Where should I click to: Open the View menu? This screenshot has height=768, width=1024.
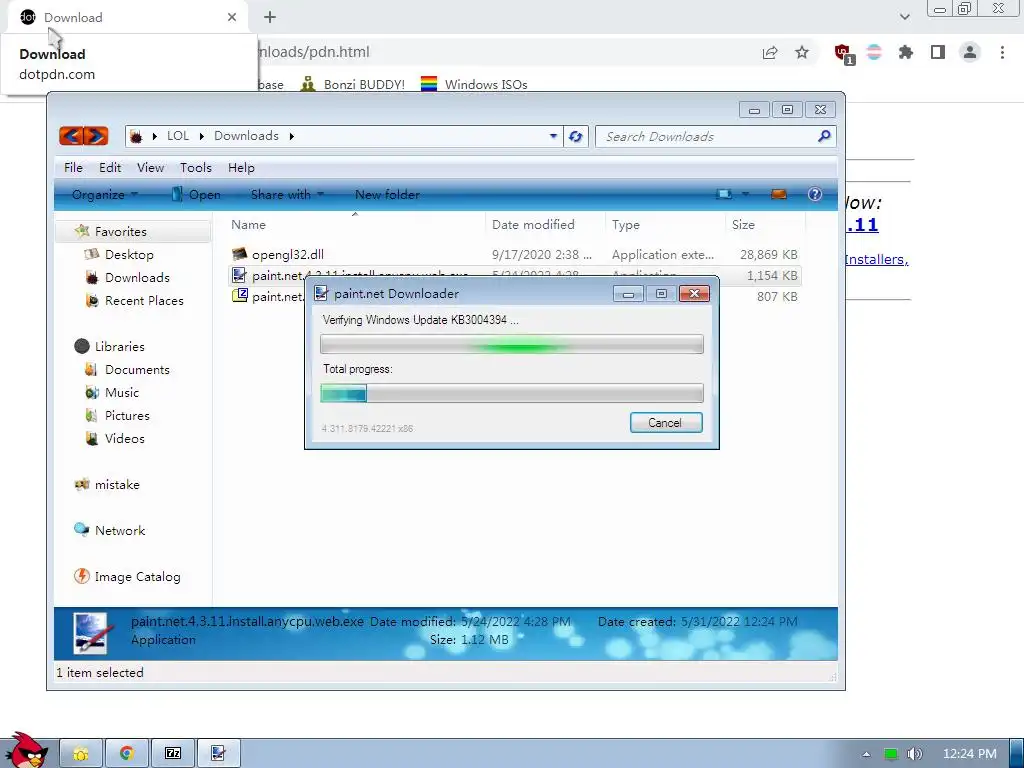point(150,168)
